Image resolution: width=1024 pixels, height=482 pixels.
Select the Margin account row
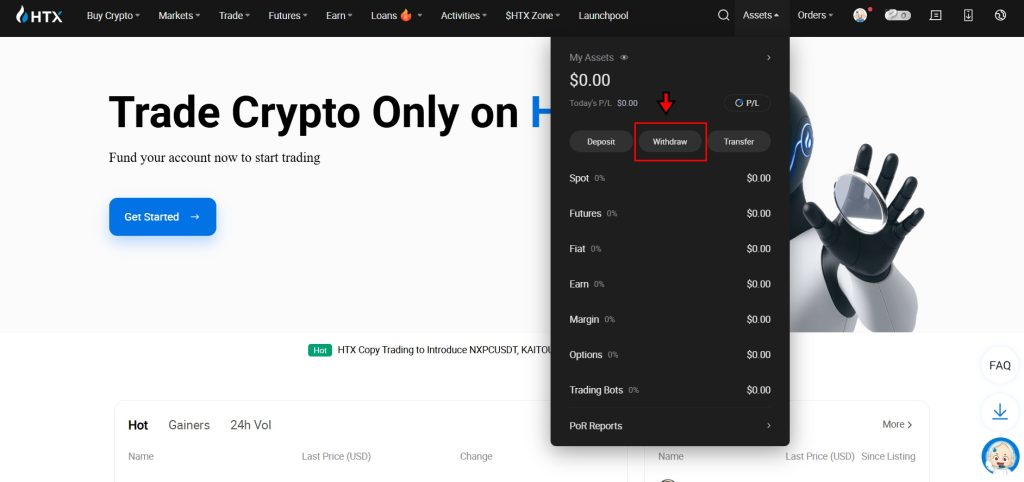tap(670, 319)
